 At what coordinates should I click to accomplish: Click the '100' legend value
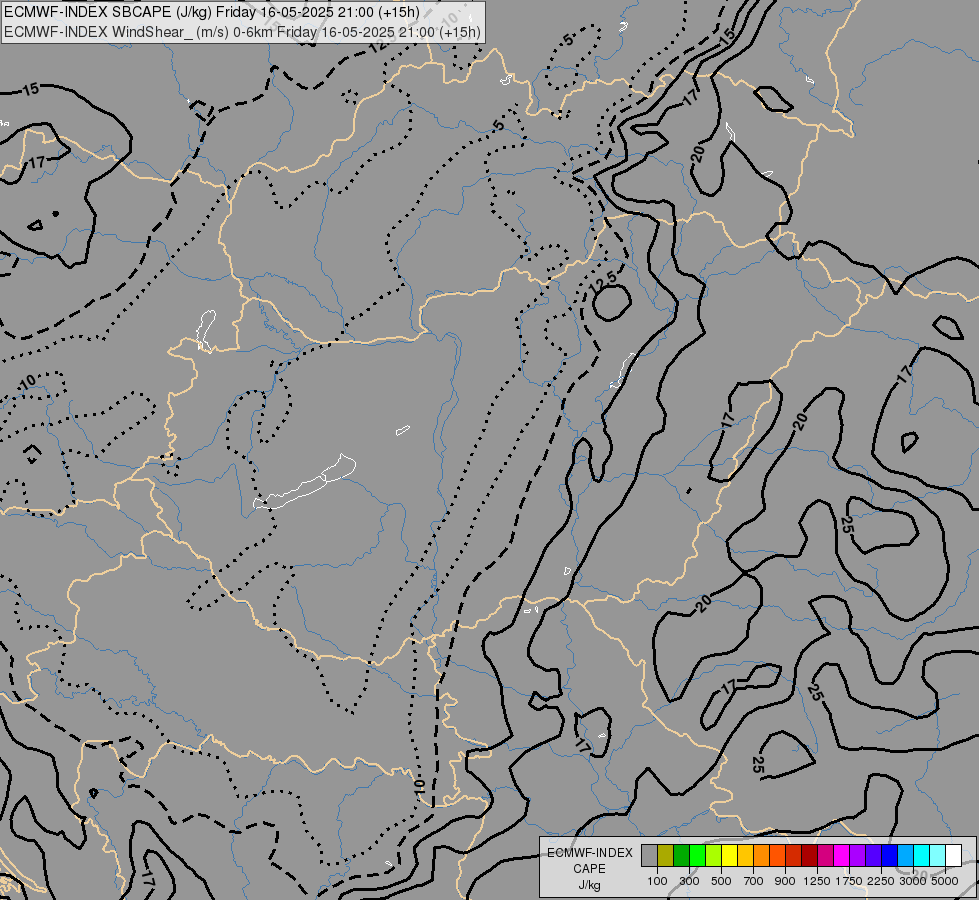[x=657, y=881]
